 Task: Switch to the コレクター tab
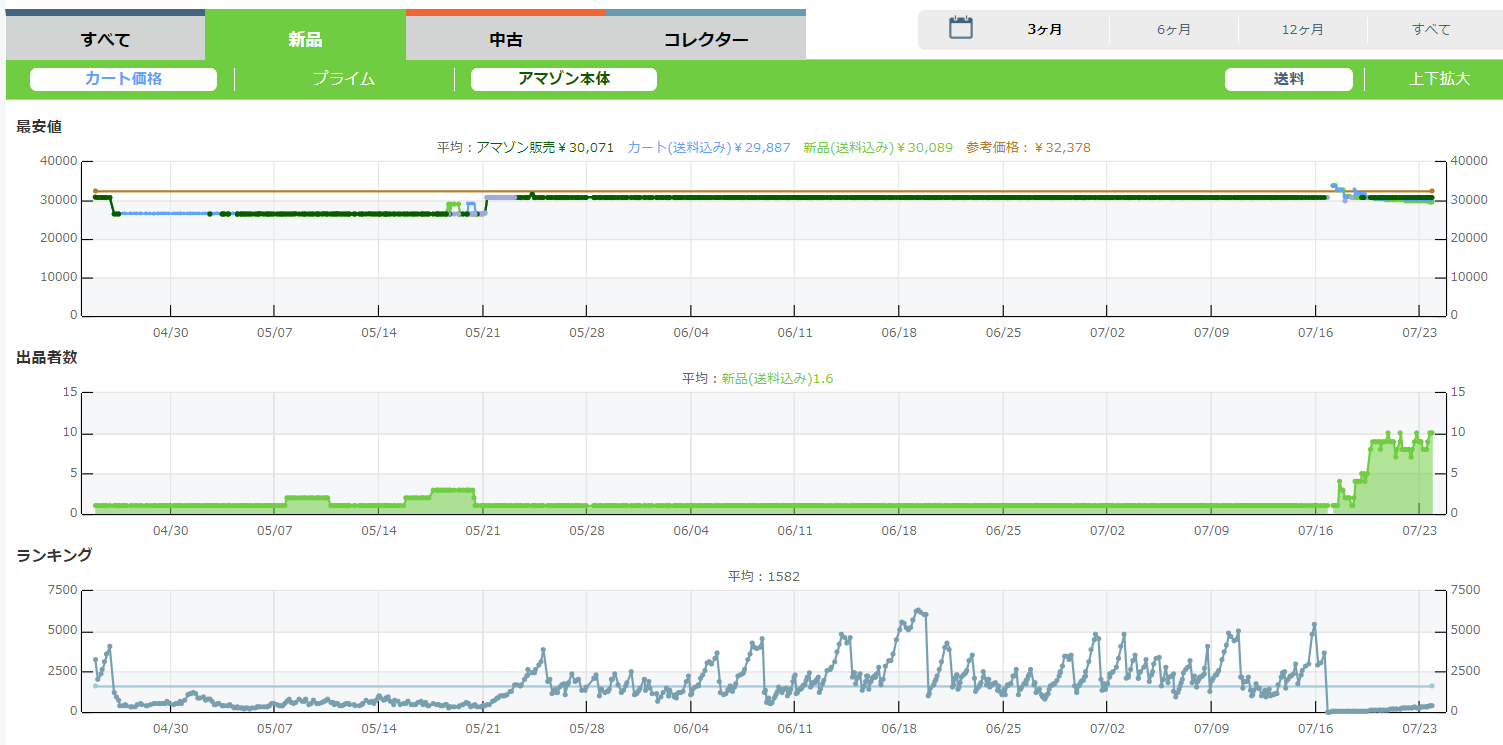tap(705, 40)
